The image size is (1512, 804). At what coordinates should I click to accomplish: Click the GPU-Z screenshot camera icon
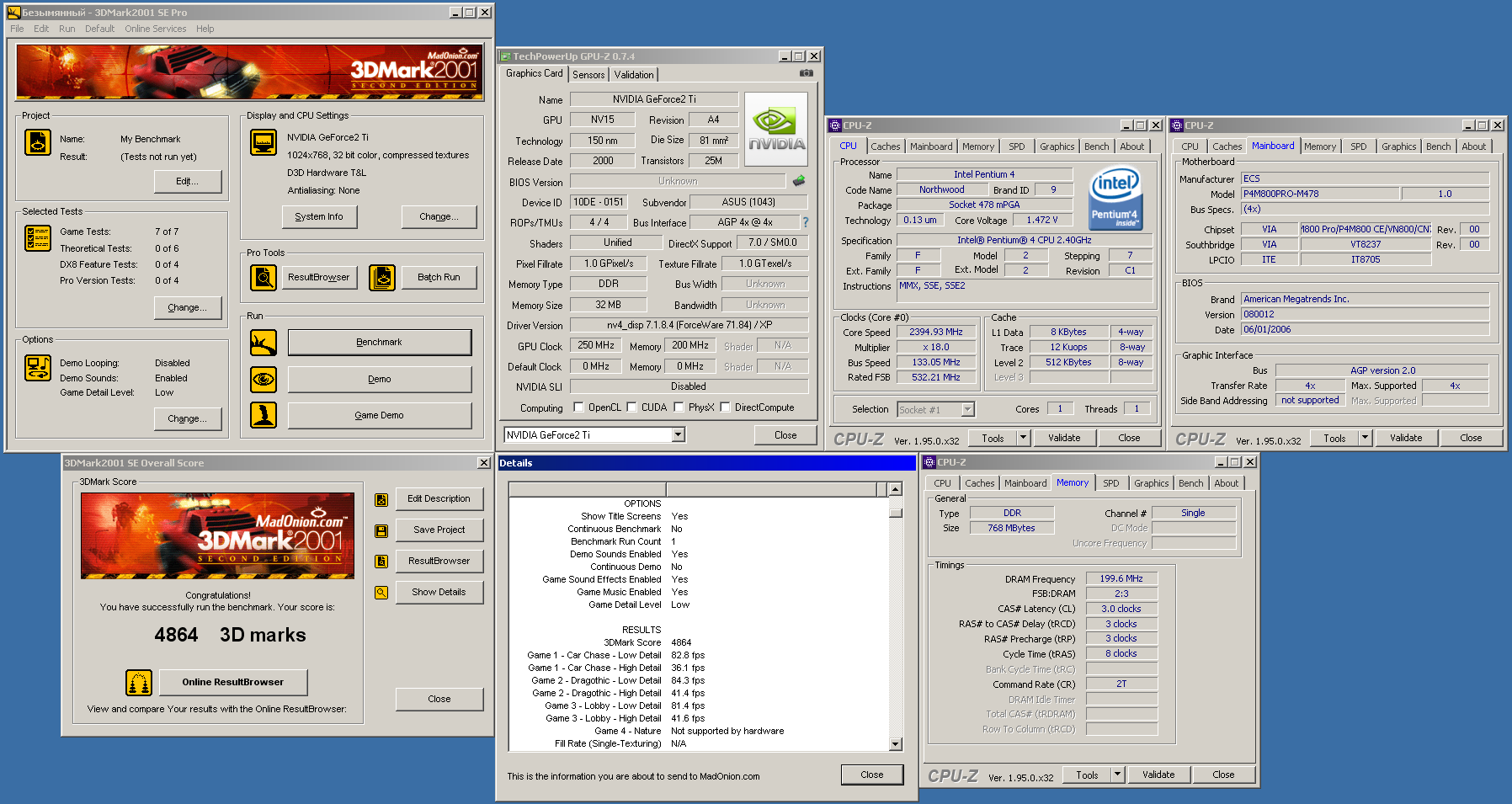pyautogui.click(x=806, y=73)
